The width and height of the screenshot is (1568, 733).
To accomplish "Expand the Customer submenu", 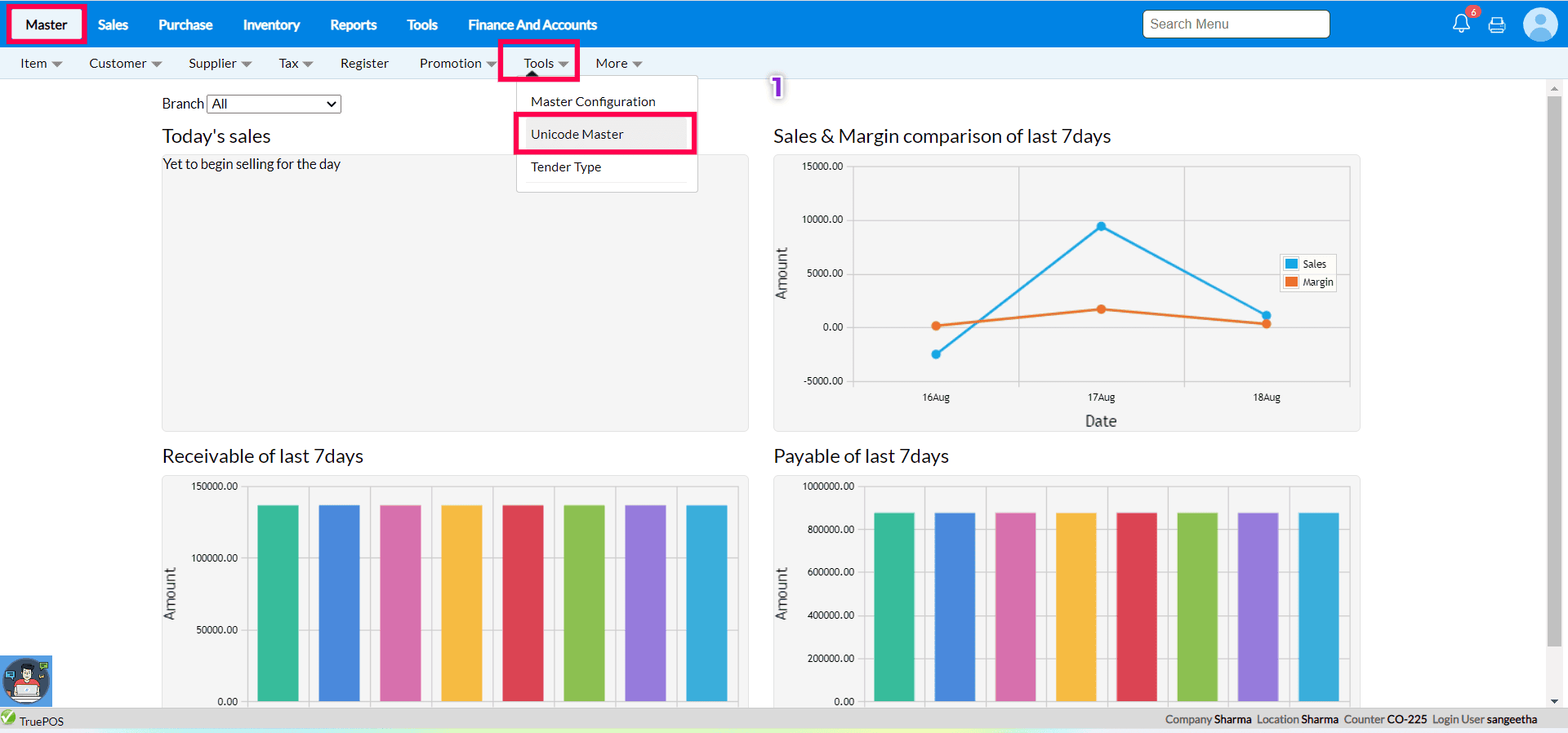I will pos(125,64).
